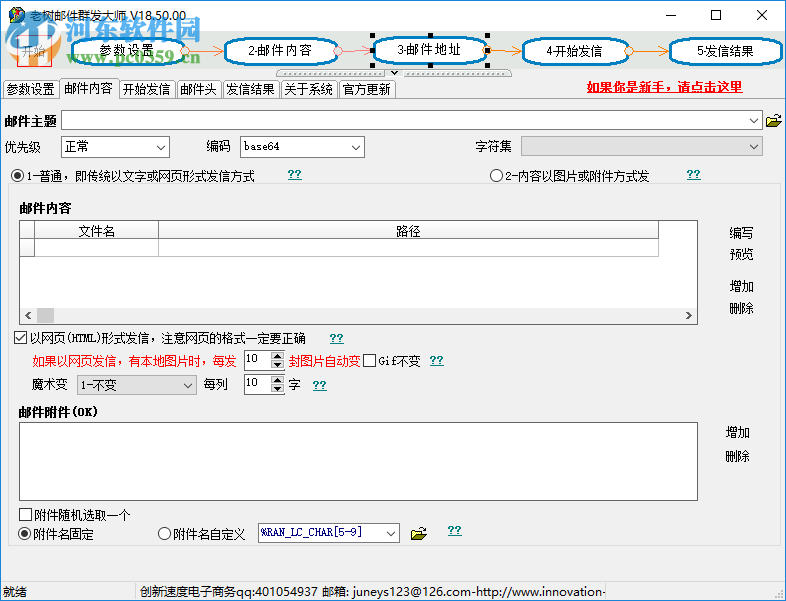Click 预览 to preview mail content
Screen dimensions: 786x601
pos(741,255)
